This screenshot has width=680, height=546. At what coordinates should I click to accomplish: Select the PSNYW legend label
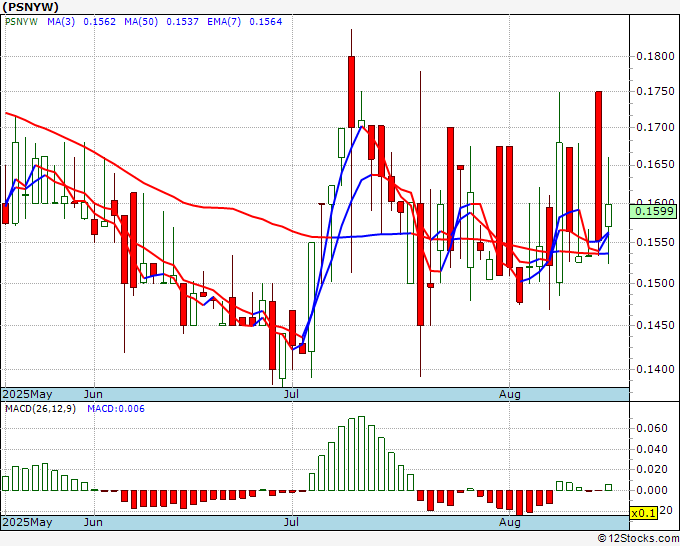coord(21,22)
